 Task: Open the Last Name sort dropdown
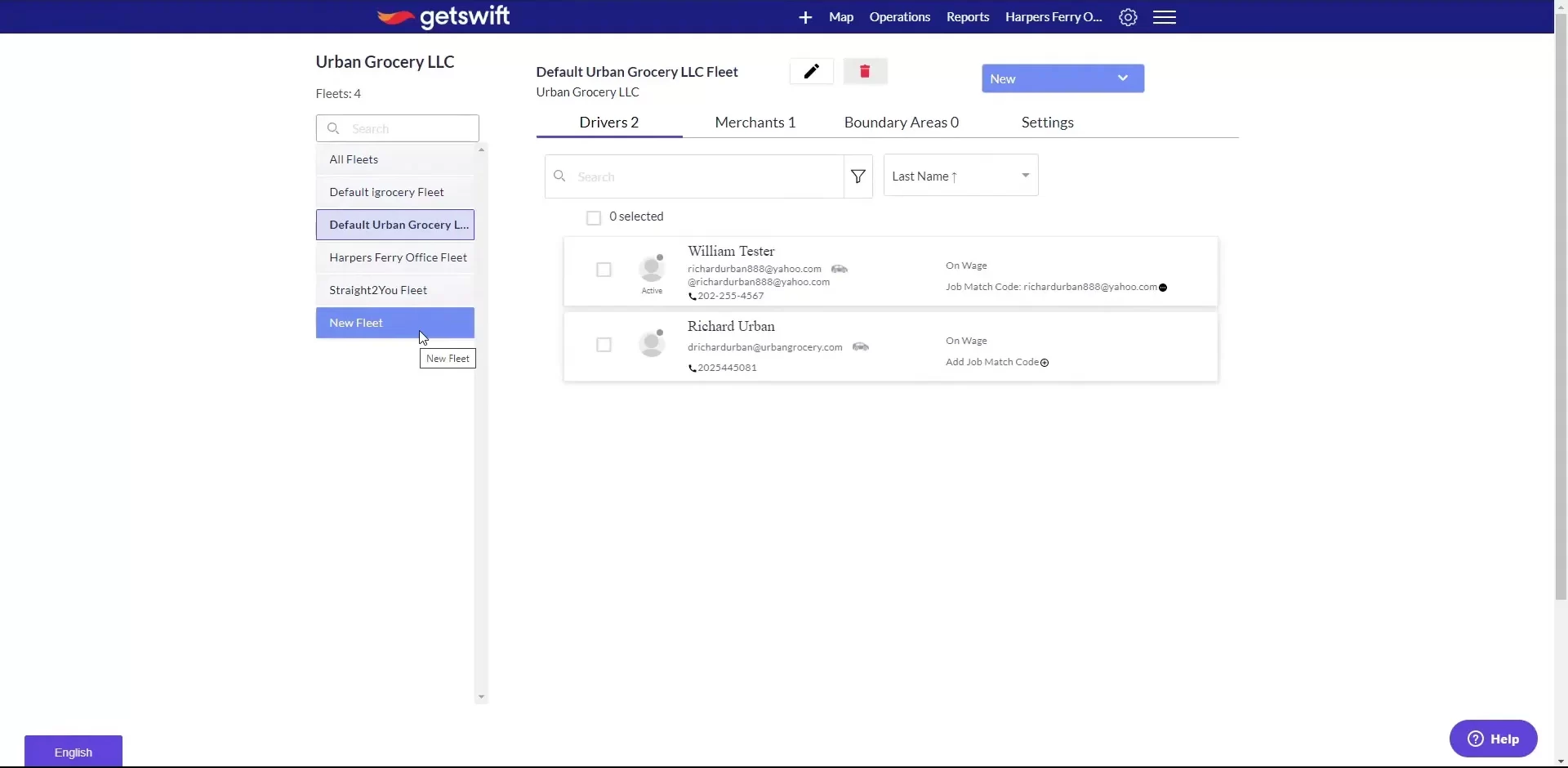960,175
